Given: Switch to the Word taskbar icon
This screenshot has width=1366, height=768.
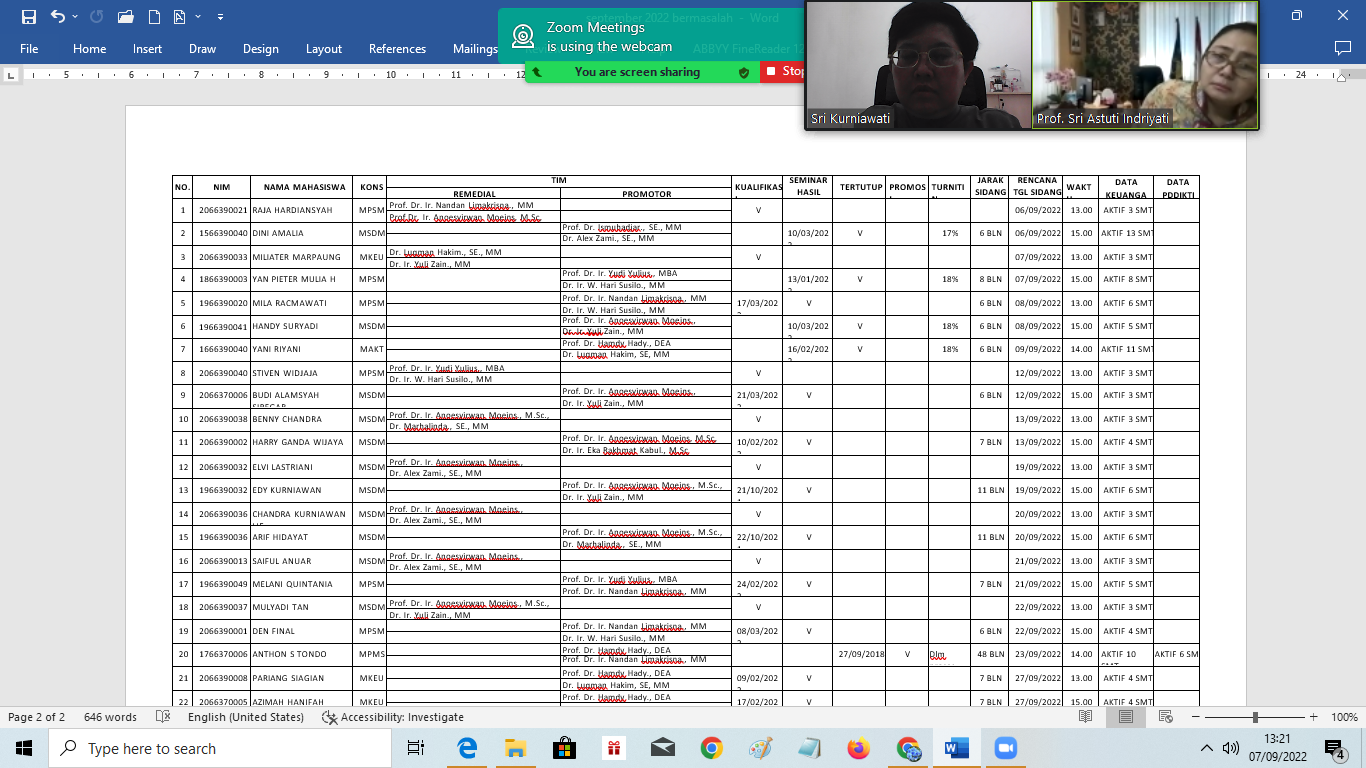Looking at the screenshot, I should click(x=956, y=748).
